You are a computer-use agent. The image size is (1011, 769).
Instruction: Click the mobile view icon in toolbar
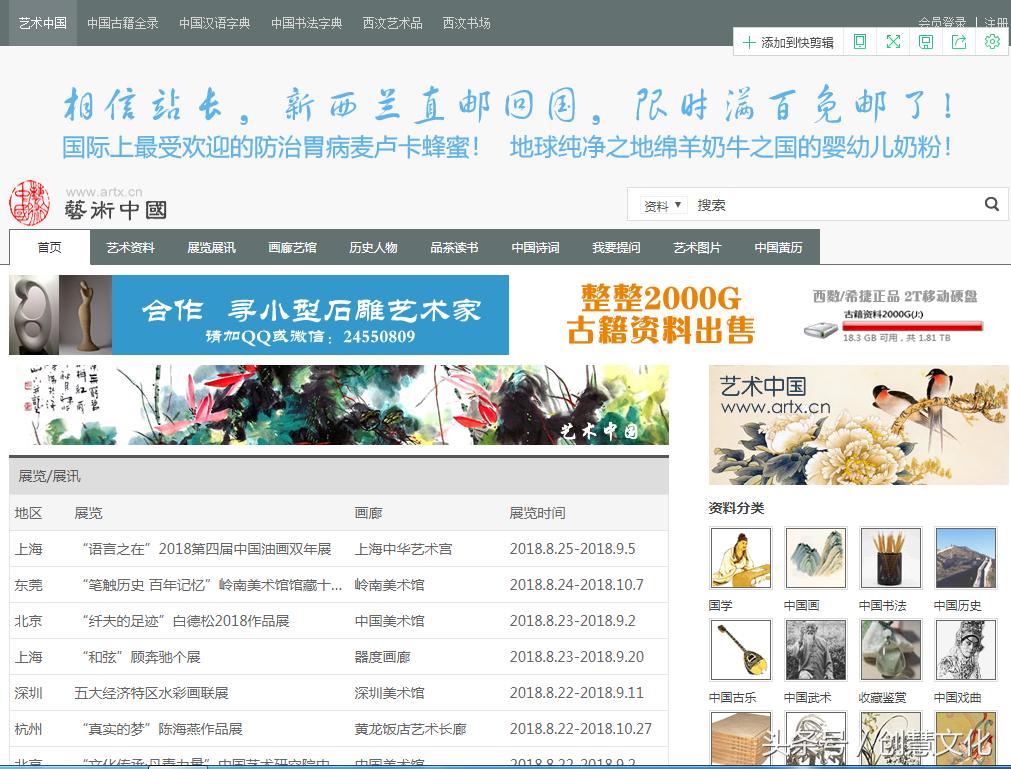point(859,41)
